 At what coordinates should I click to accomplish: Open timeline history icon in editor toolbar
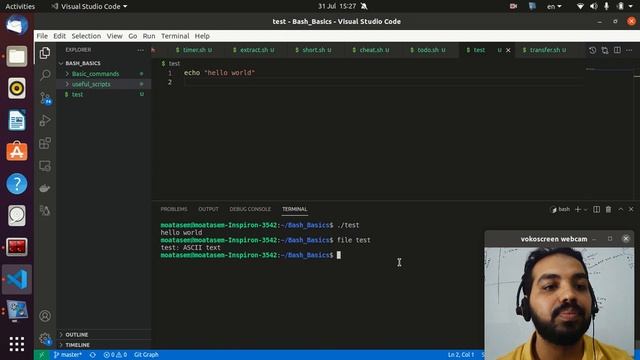[x=592, y=50]
